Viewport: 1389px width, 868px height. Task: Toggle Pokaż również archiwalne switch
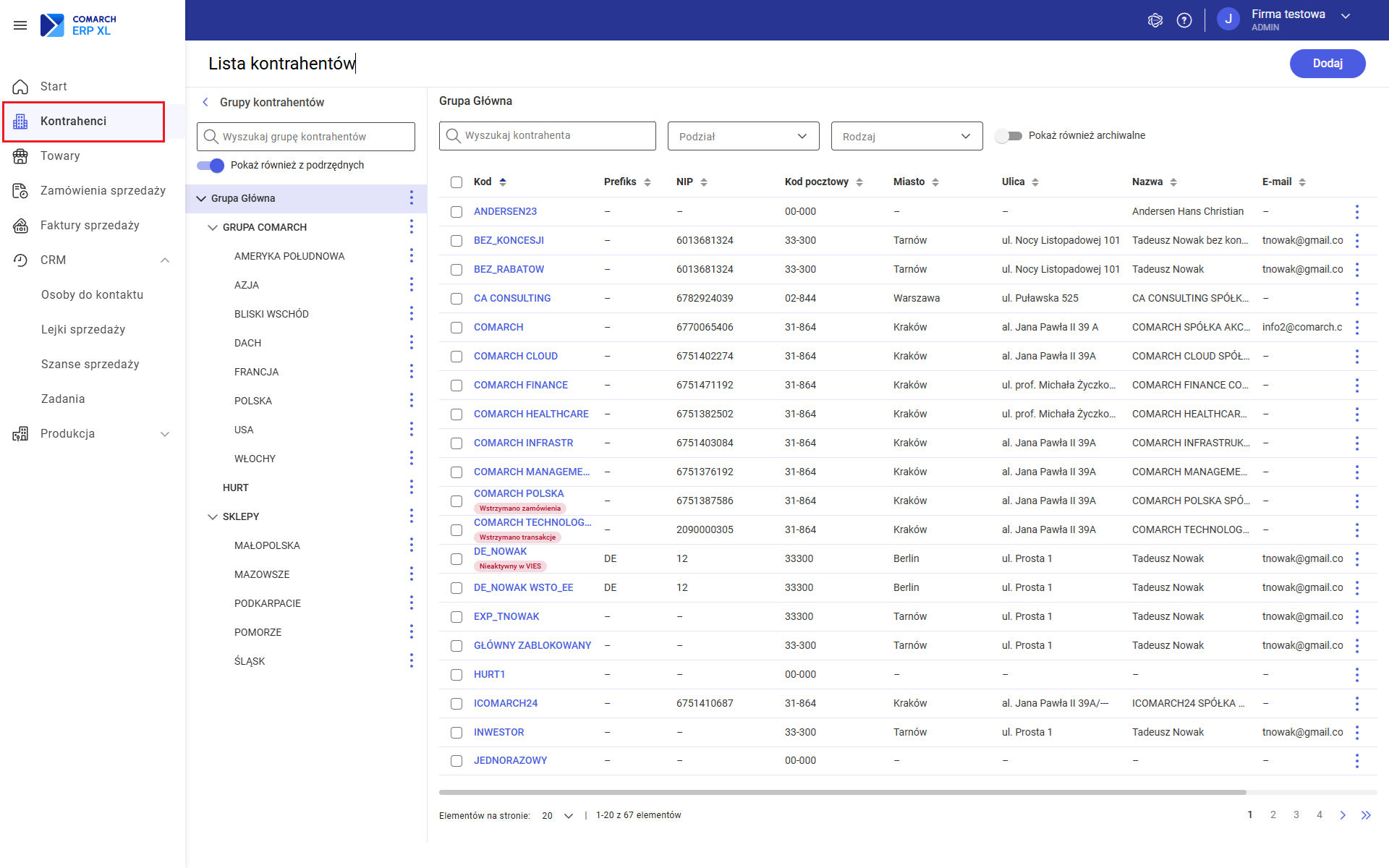[x=1008, y=135]
